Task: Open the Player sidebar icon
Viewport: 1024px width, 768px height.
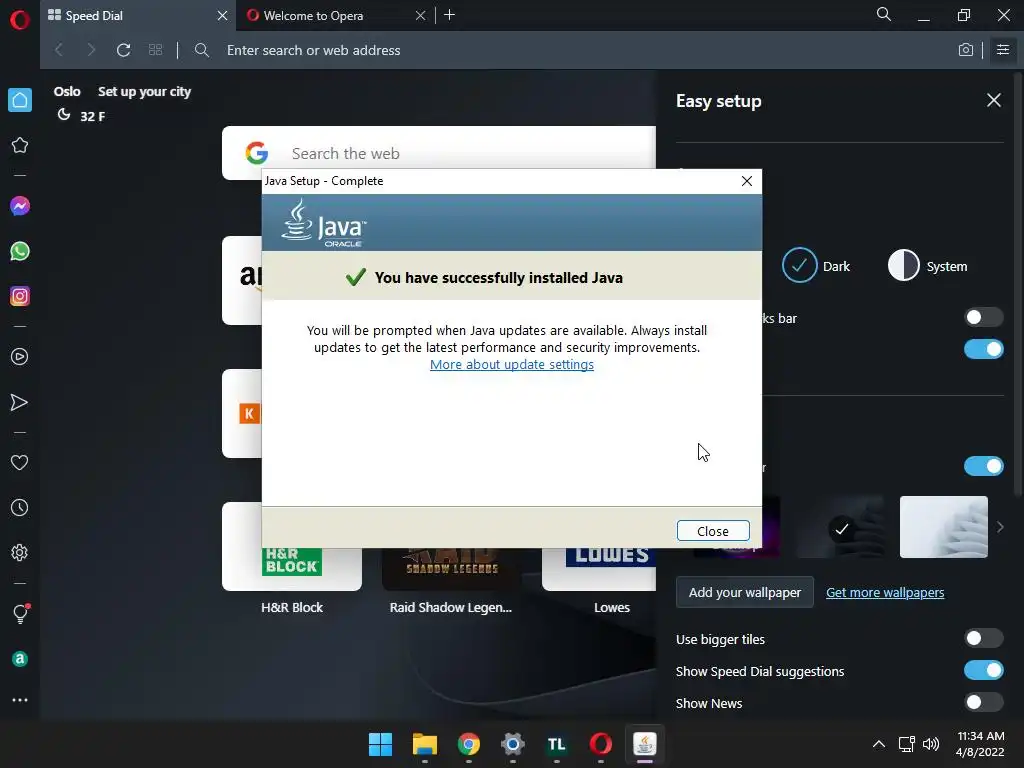Action: coord(20,357)
